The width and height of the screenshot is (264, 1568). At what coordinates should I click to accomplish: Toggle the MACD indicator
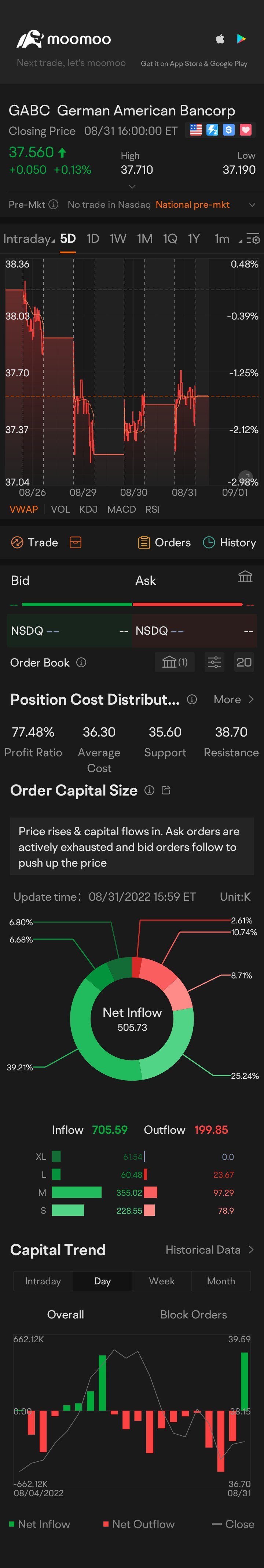[x=121, y=509]
